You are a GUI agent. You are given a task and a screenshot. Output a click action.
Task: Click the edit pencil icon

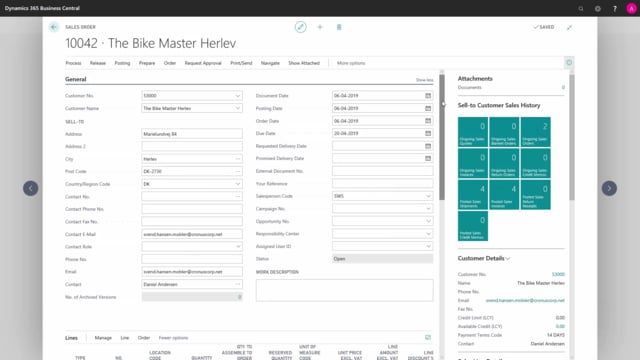point(300,27)
